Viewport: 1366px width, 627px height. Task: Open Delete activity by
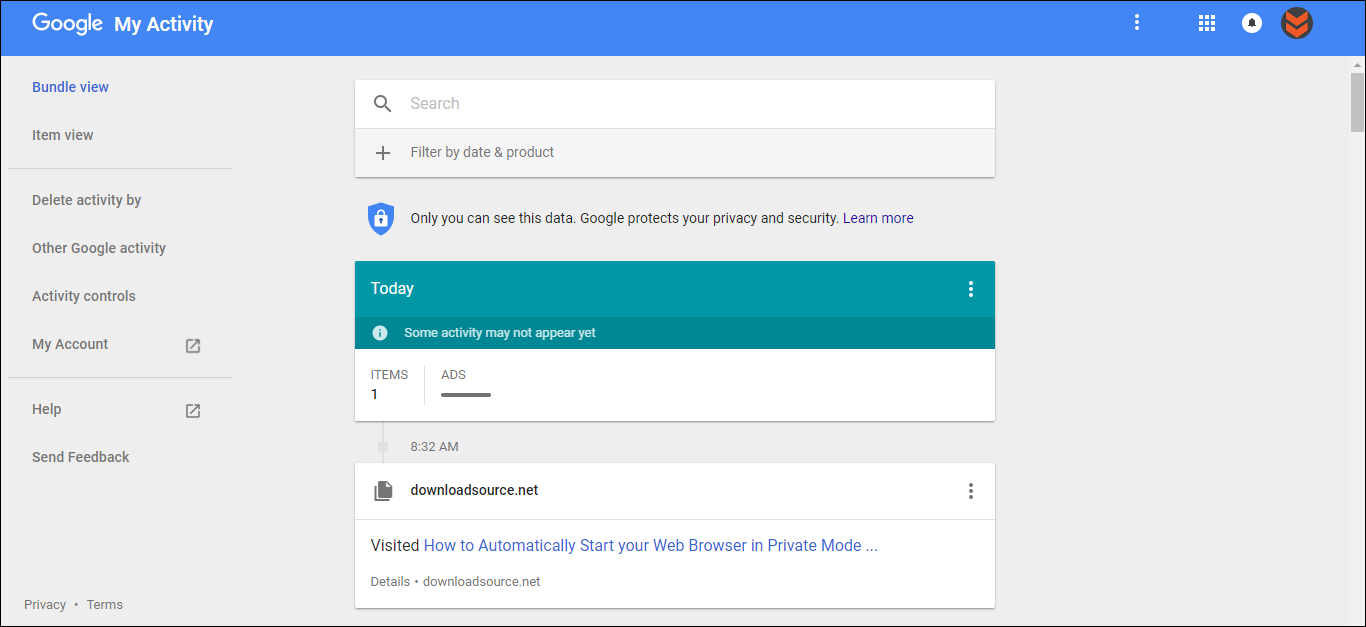(86, 200)
